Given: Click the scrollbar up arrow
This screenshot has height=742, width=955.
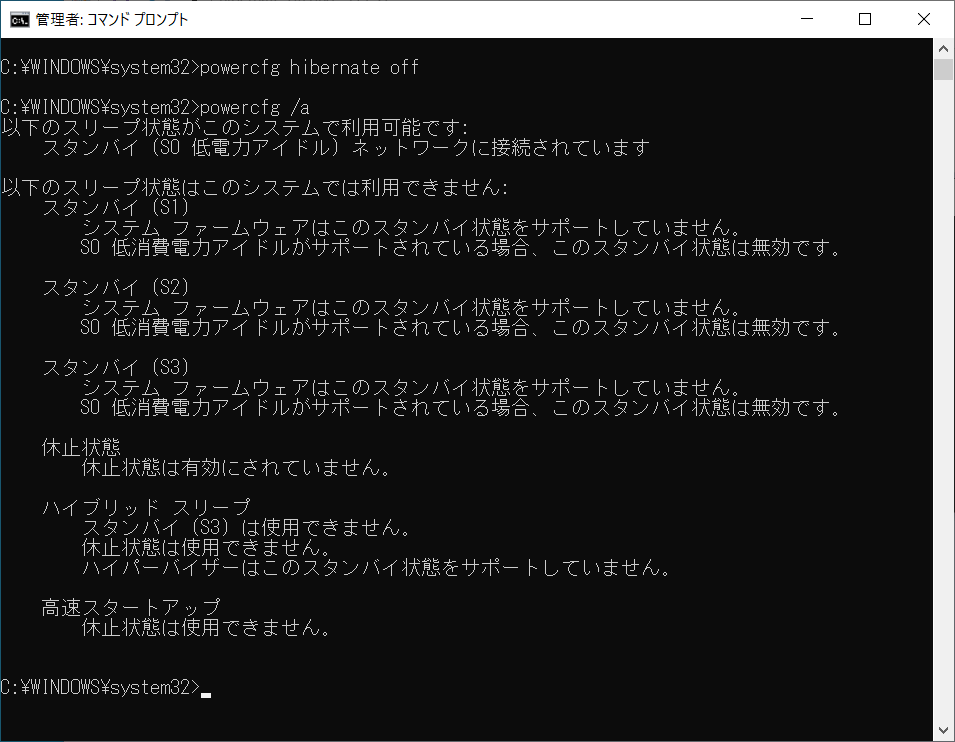Looking at the screenshot, I should (942, 46).
